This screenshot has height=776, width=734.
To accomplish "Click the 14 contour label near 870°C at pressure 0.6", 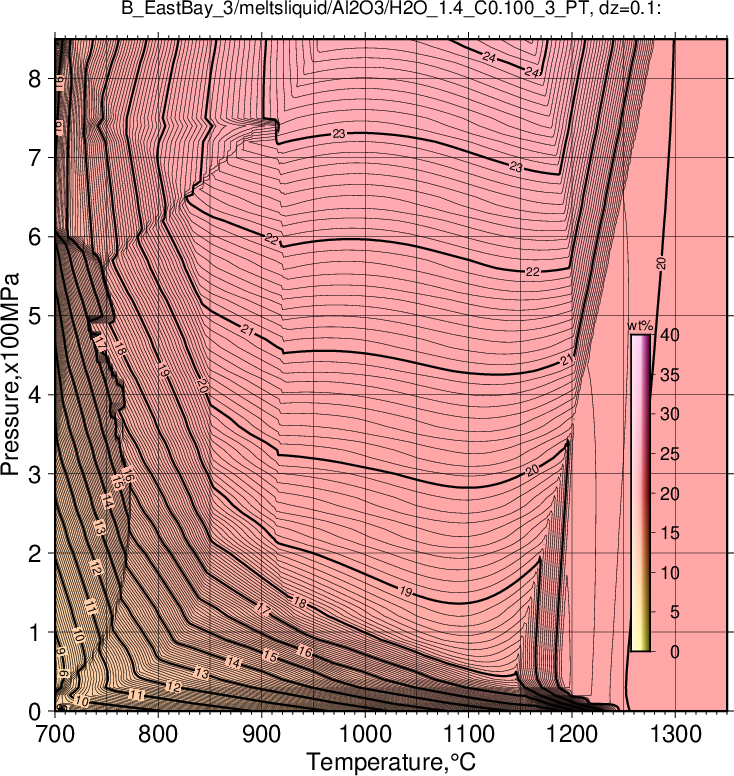I will coord(233,663).
